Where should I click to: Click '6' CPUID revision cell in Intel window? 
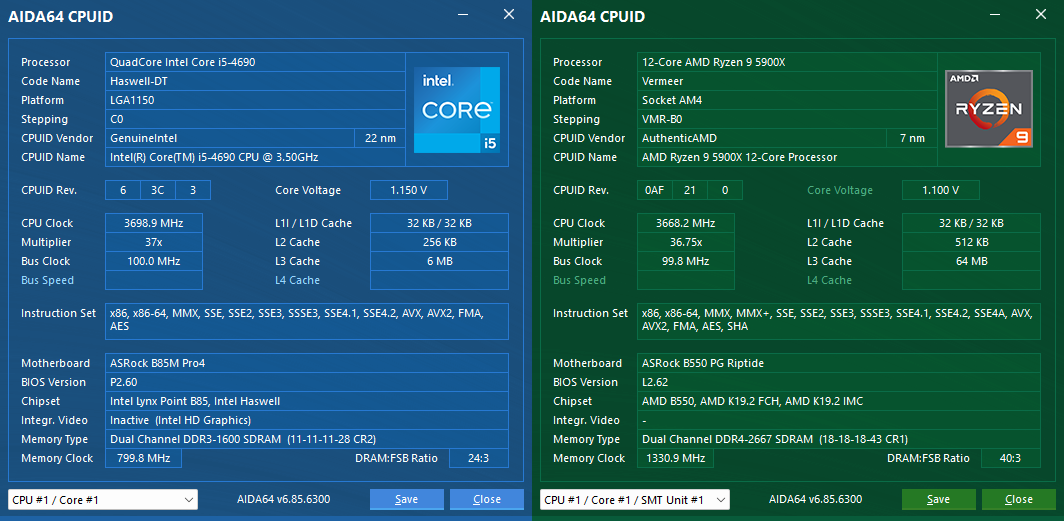[x=123, y=190]
